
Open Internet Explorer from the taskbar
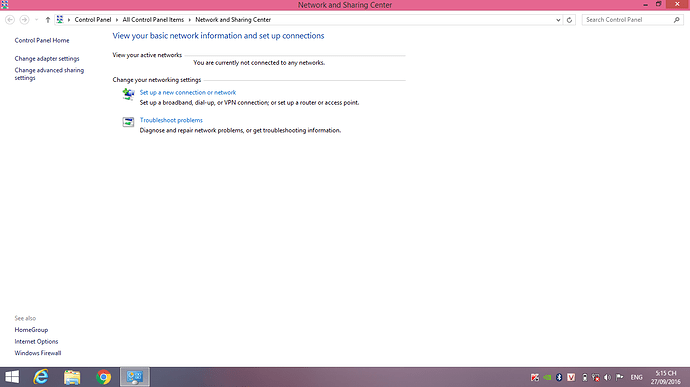click(41, 377)
